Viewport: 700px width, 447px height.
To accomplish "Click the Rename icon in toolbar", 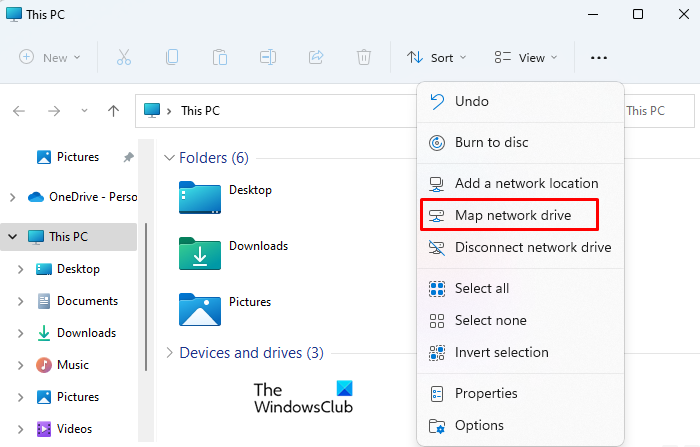I will click(268, 57).
